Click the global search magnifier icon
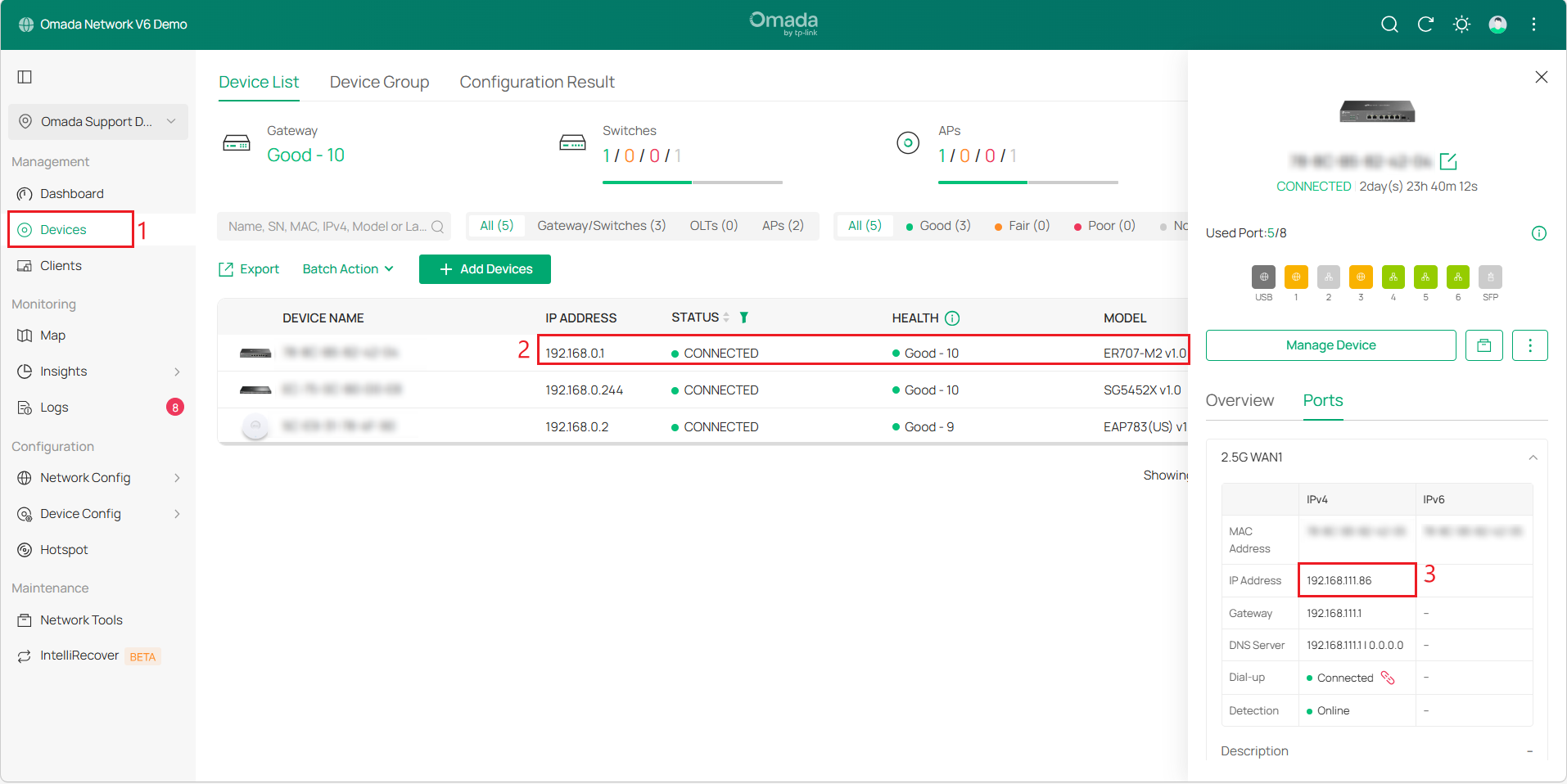This screenshot has width=1567, height=784. (1389, 25)
